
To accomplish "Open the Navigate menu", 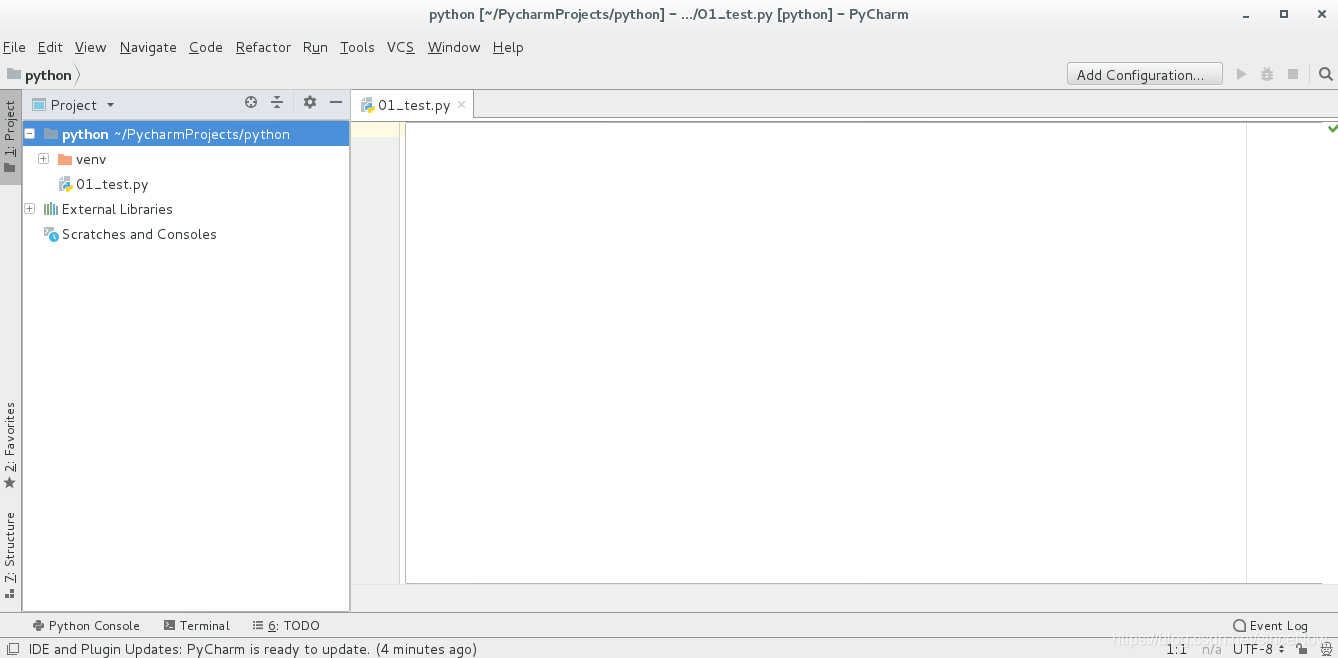I will (x=148, y=47).
